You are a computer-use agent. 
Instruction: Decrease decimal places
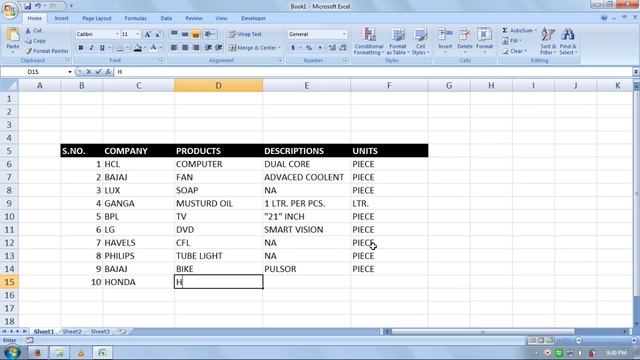pos(342,48)
